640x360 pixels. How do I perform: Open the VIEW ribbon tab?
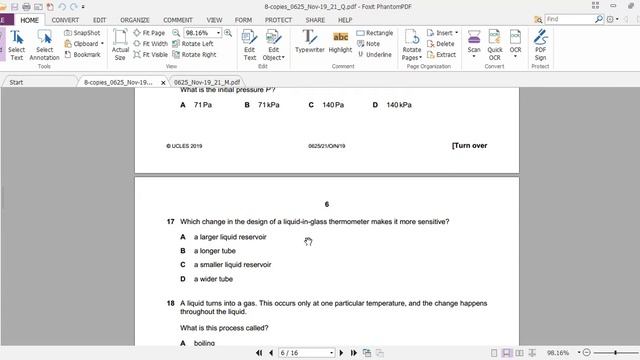tap(214, 20)
